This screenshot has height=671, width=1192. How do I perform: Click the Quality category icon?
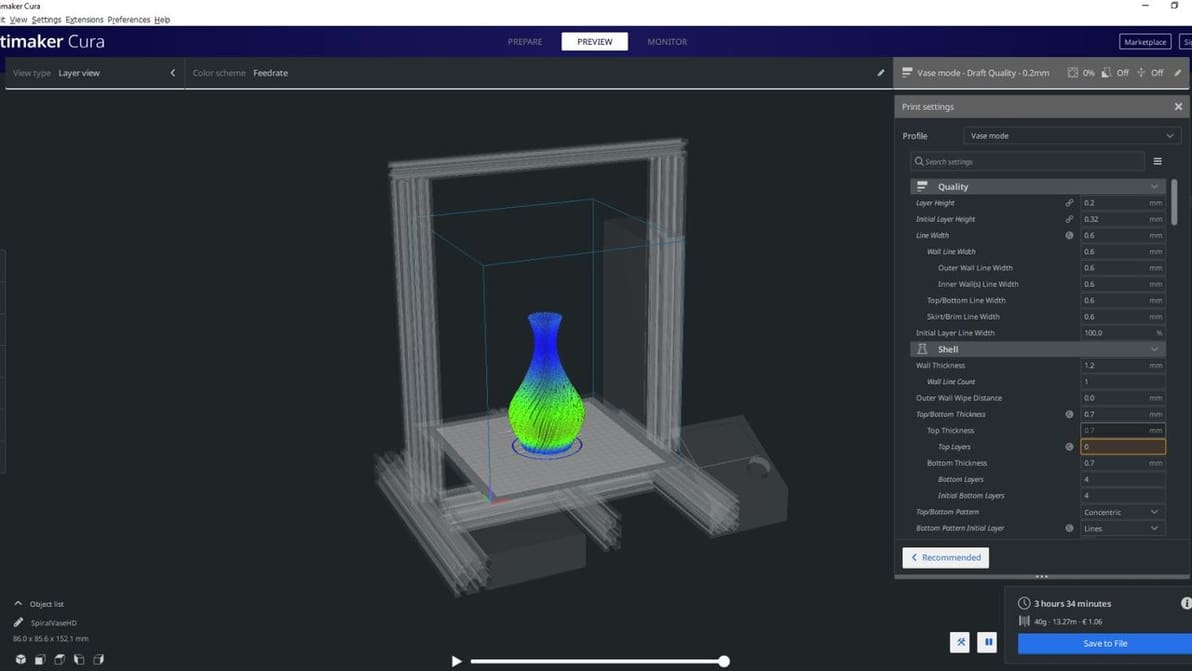pyautogui.click(x=922, y=186)
